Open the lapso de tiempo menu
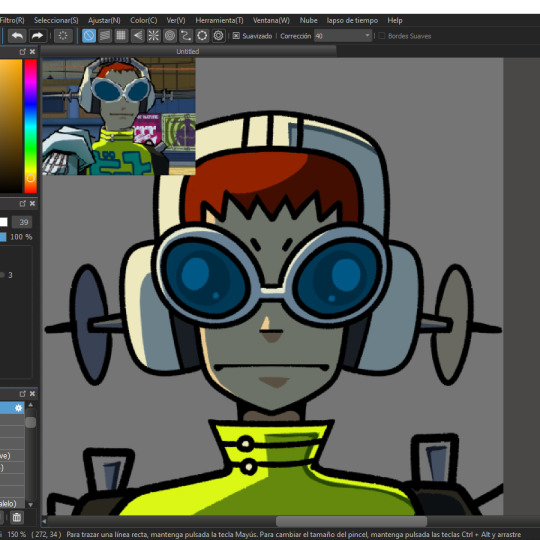Screen dimensions: 540x540 pyautogui.click(x=352, y=20)
